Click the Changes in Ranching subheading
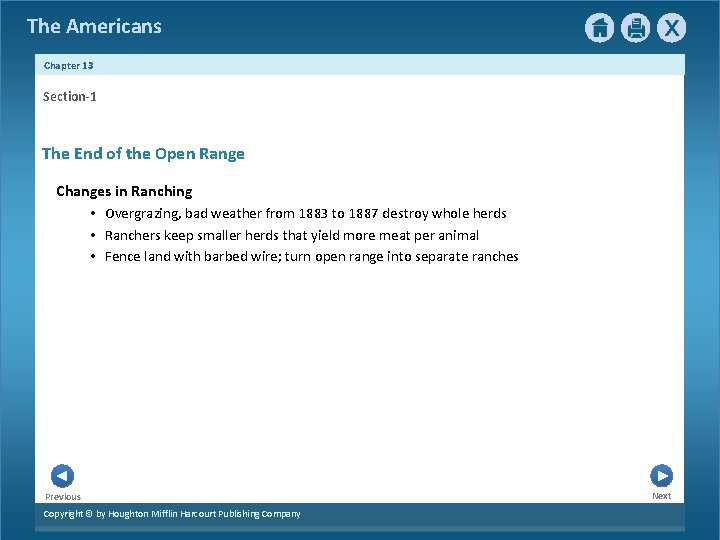The height and width of the screenshot is (540, 720). point(124,191)
